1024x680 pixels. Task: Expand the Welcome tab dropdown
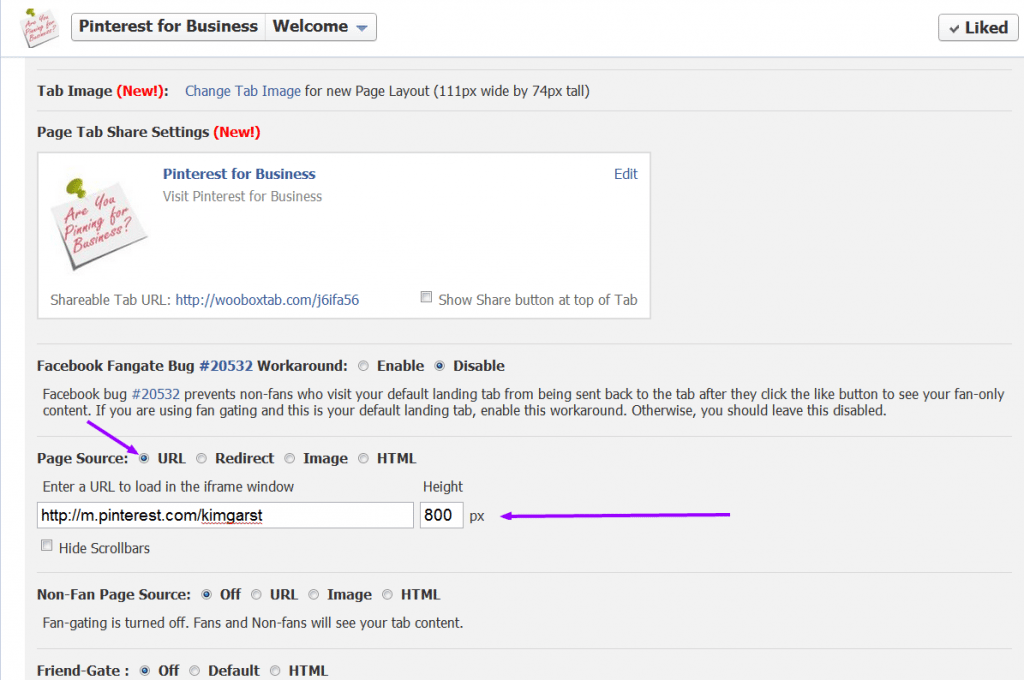click(x=321, y=27)
